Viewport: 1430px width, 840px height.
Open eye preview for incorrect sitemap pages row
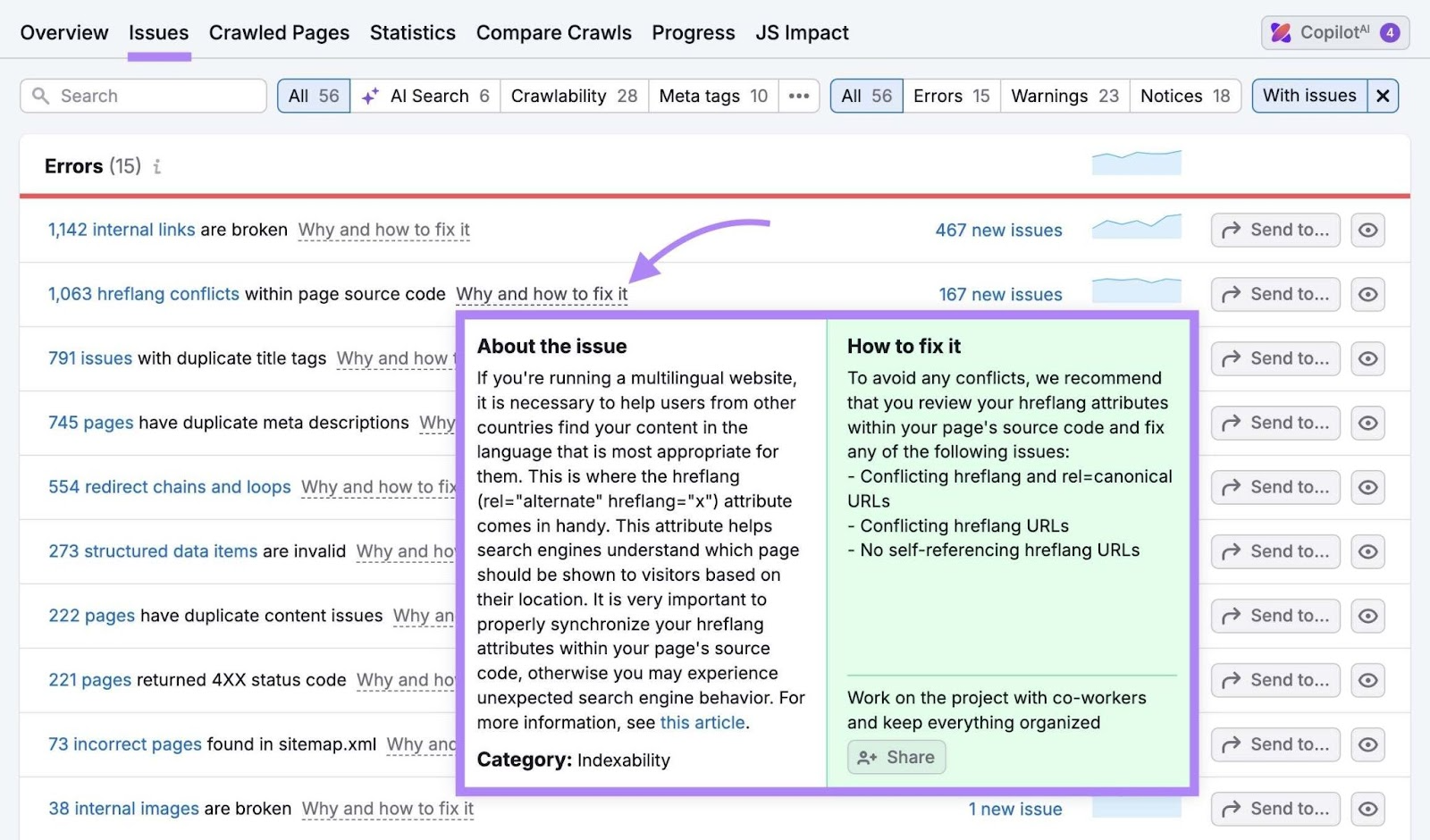click(1368, 744)
